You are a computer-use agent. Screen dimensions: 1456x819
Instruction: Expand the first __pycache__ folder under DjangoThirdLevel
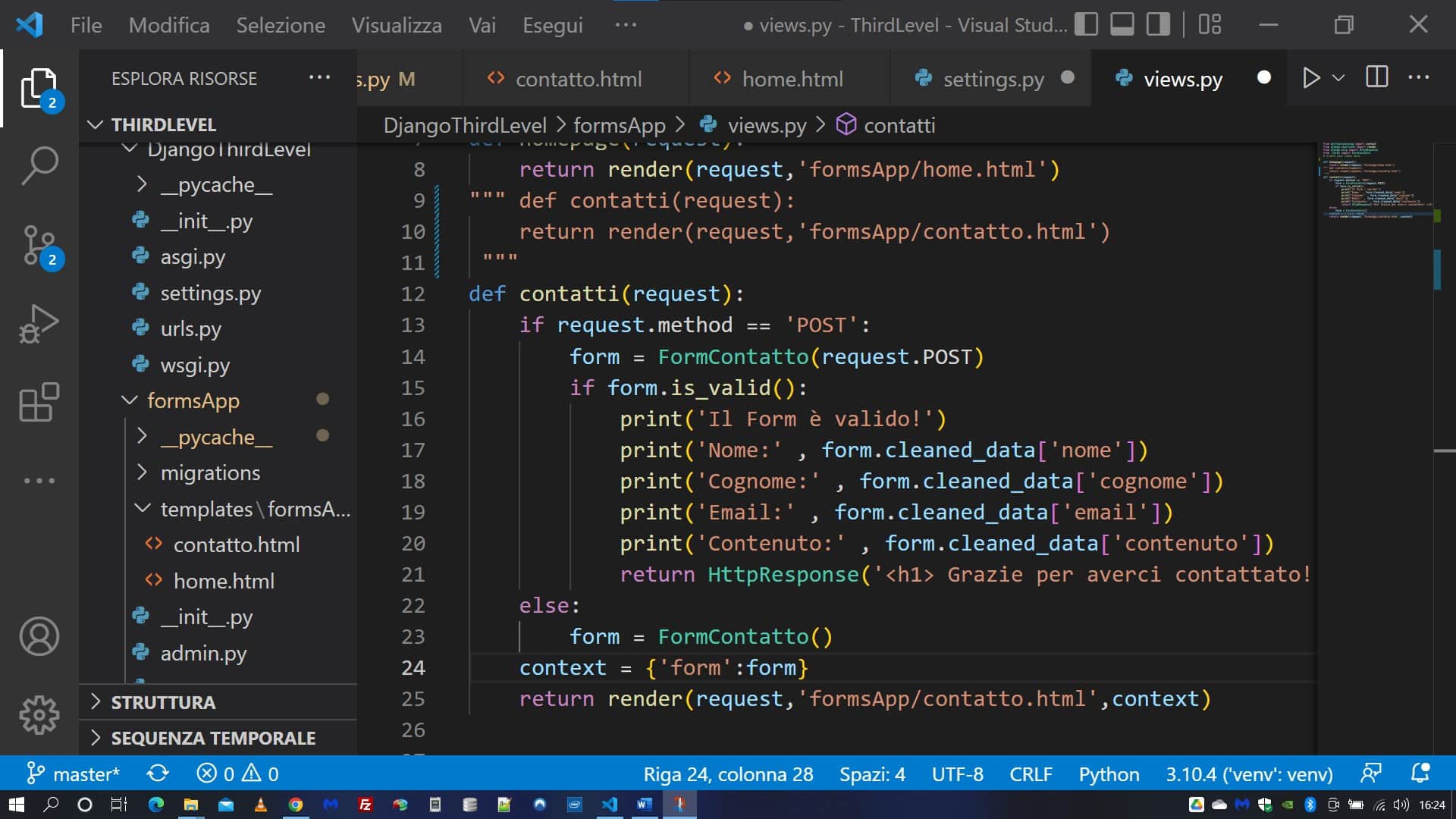point(216,185)
